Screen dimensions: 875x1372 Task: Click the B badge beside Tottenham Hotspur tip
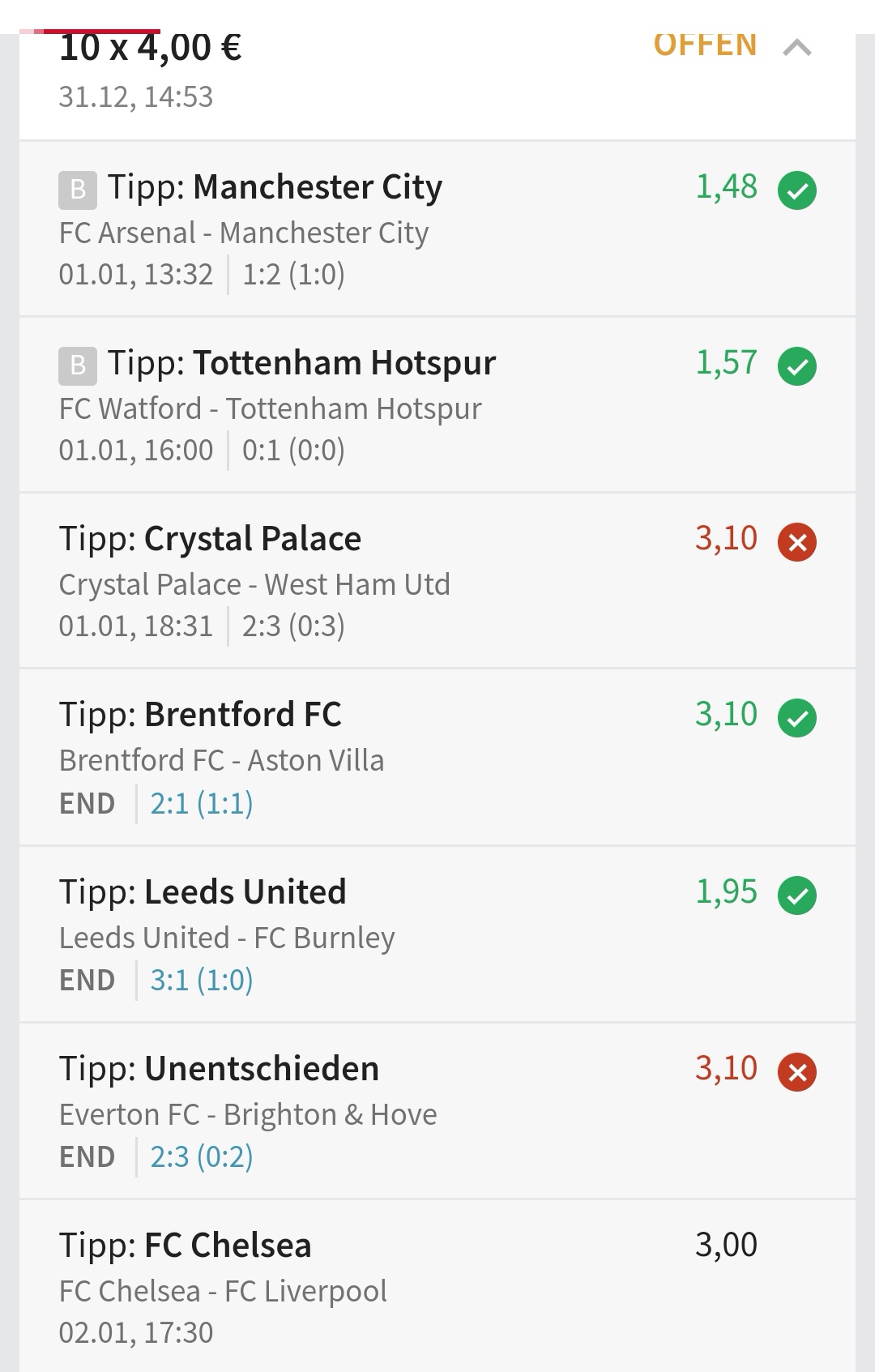[78, 365]
